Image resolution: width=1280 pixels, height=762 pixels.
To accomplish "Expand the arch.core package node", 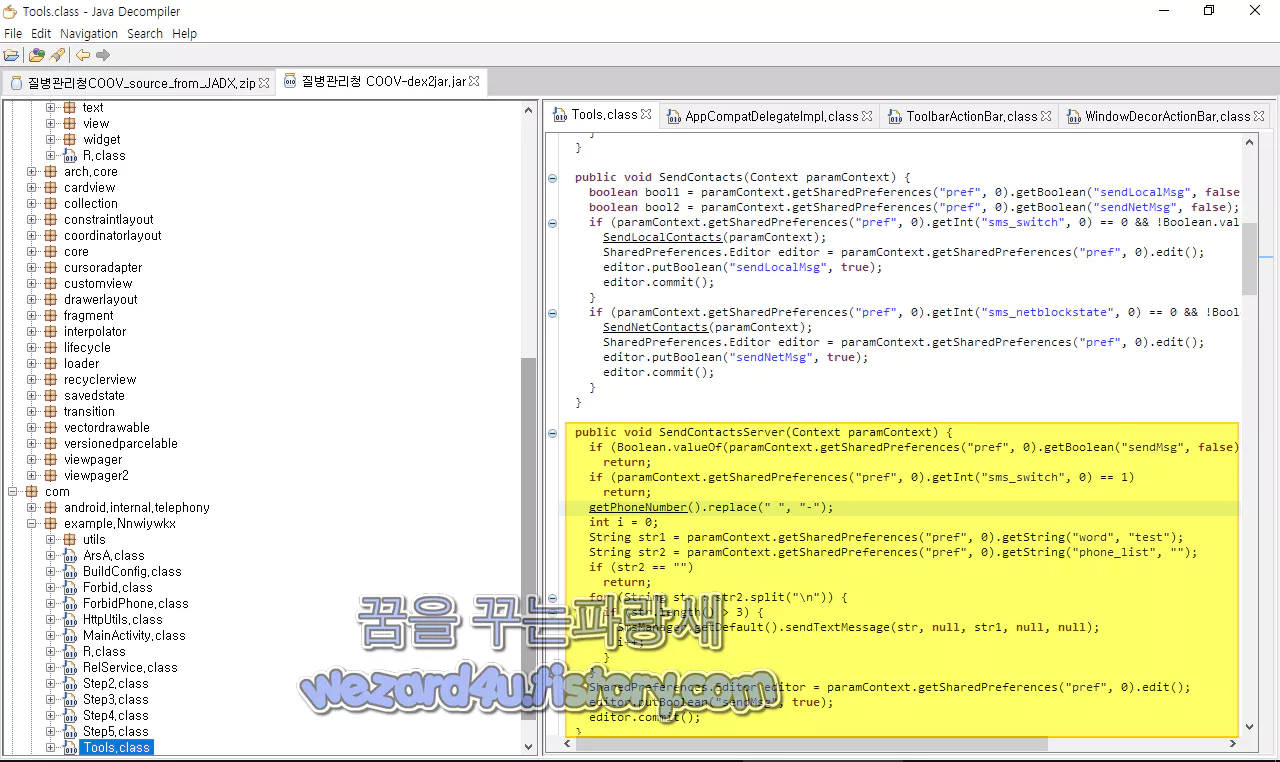I will click(32, 172).
